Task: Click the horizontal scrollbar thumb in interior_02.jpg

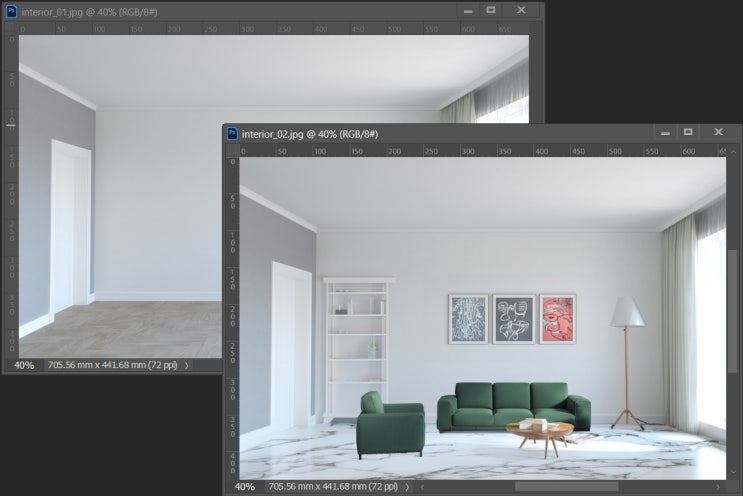Action: click(x=567, y=487)
